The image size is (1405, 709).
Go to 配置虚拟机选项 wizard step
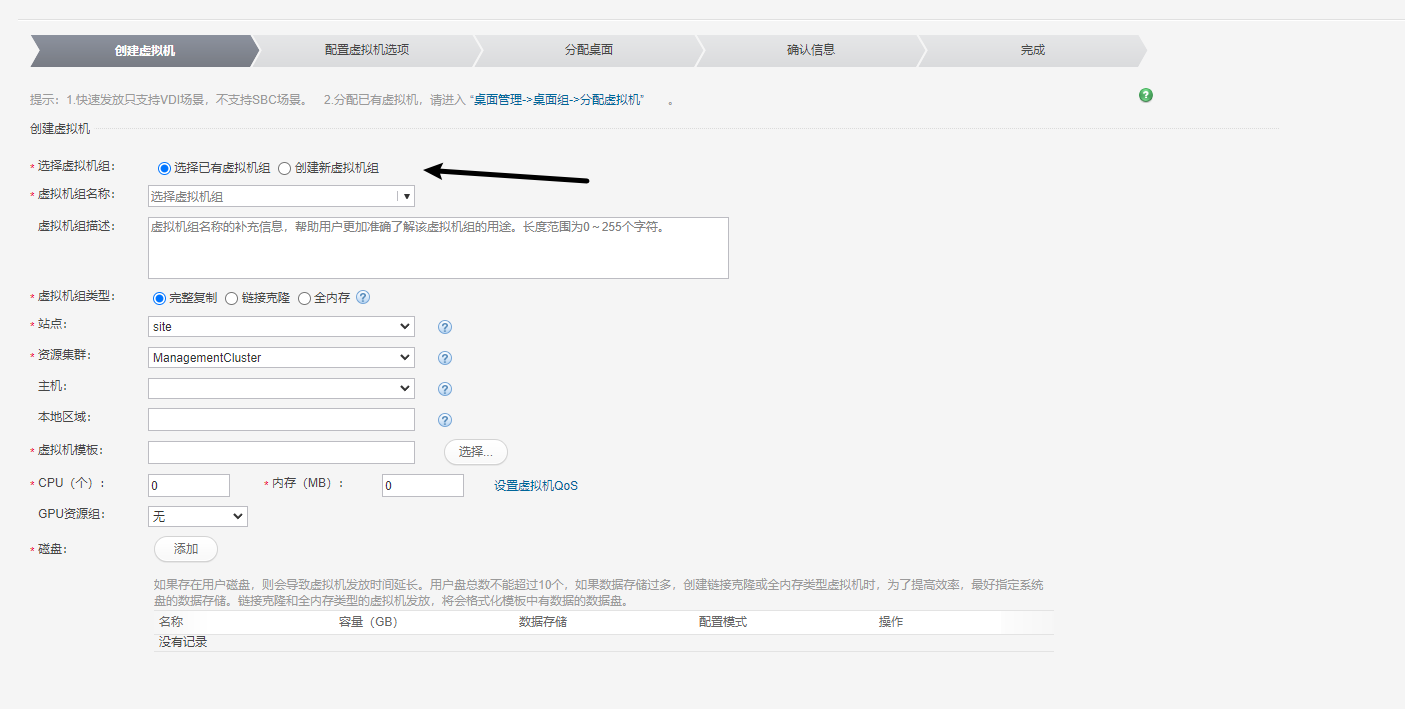(x=367, y=50)
